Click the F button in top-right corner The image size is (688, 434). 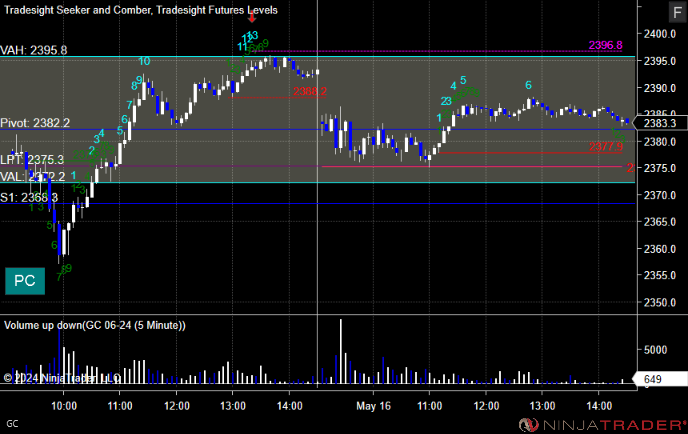[677, 12]
